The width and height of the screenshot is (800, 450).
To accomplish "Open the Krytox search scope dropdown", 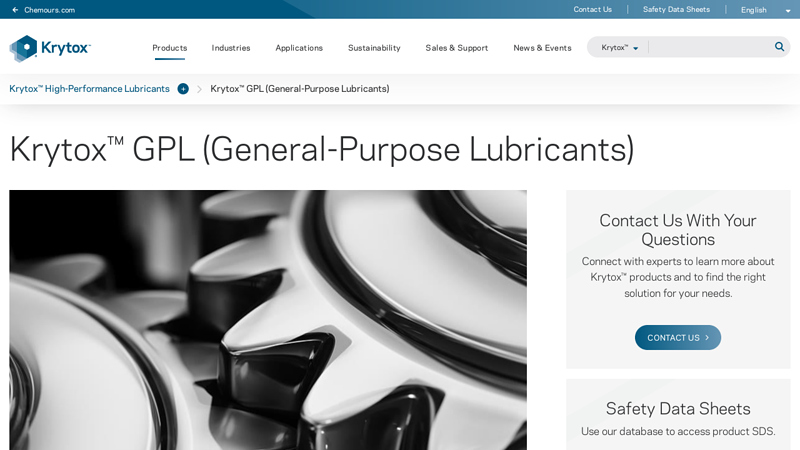I will 619,47.
